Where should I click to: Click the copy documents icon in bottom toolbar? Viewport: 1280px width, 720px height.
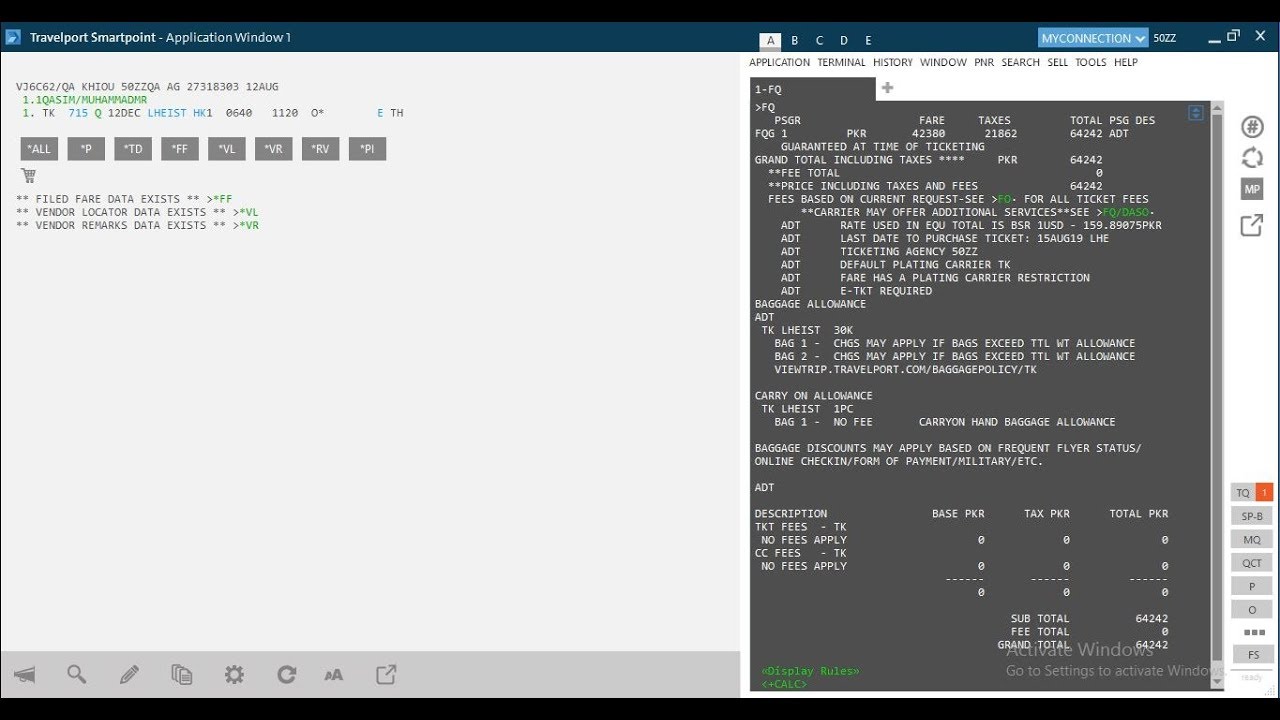181,675
